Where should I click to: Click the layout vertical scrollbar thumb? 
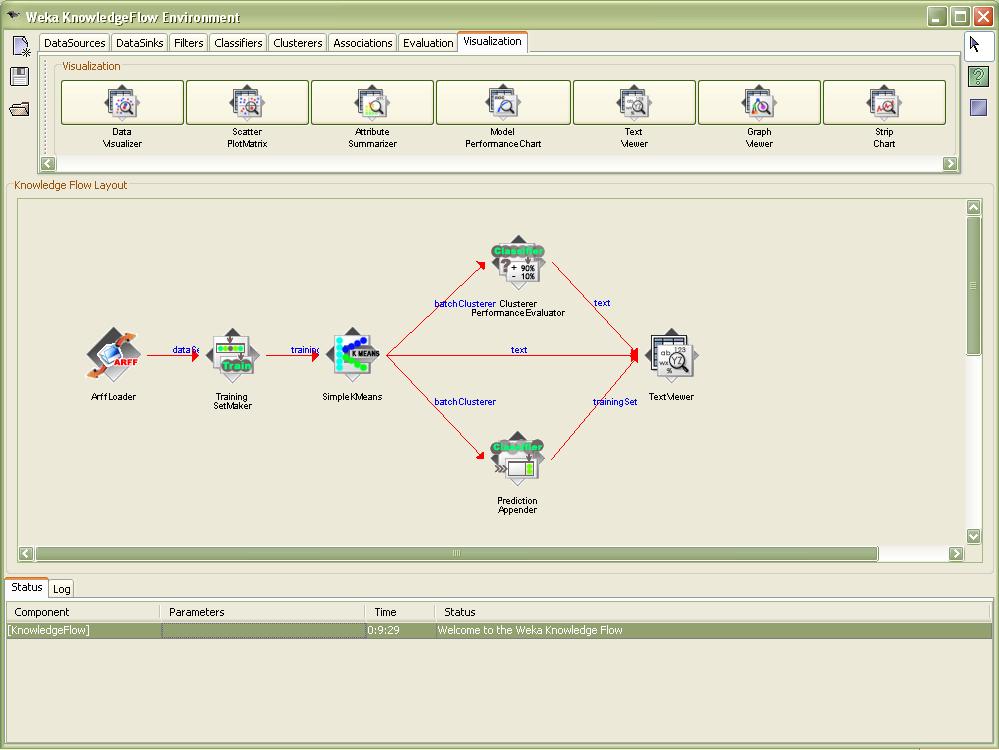pos(974,285)
